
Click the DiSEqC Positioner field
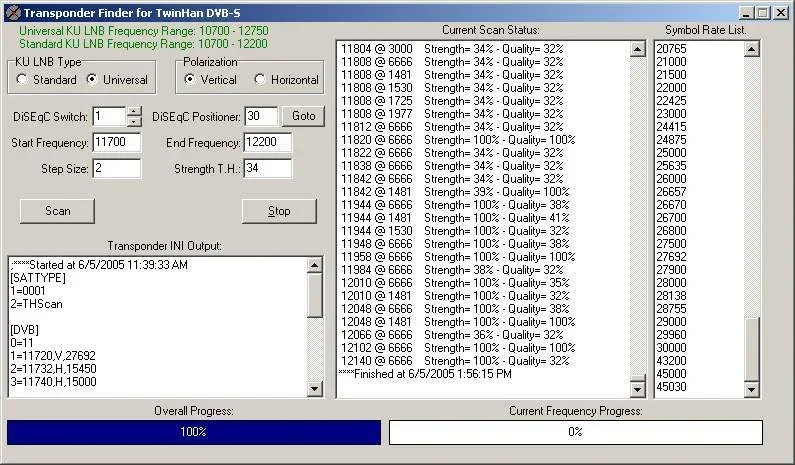coord(262,116)
